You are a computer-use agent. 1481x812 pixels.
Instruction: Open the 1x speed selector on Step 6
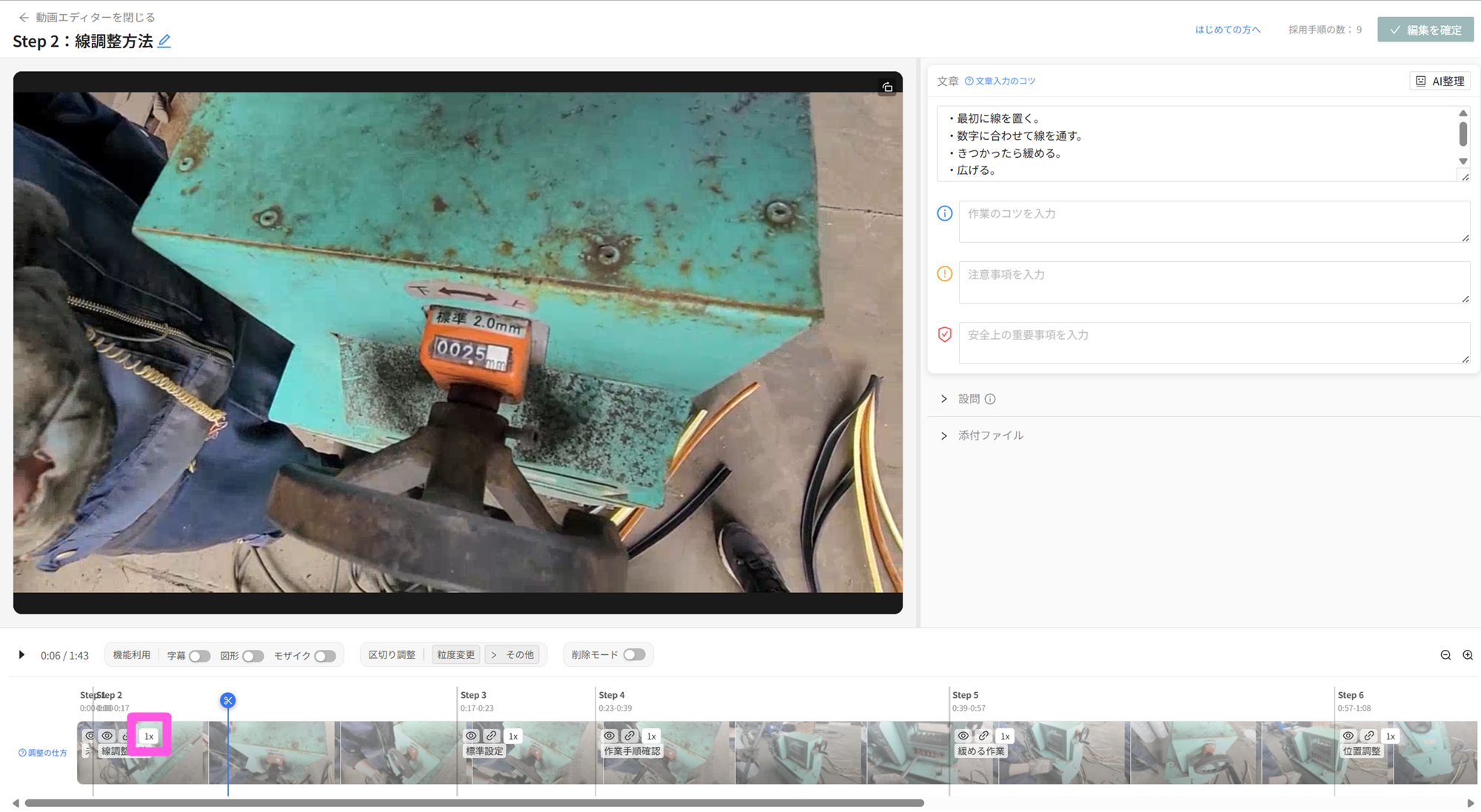pos(1390,736)
